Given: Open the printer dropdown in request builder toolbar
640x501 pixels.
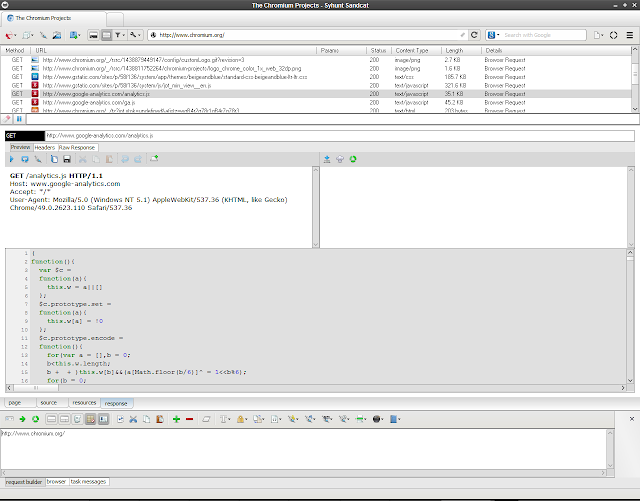Looking at the screenshot, I should pos(361,419).
